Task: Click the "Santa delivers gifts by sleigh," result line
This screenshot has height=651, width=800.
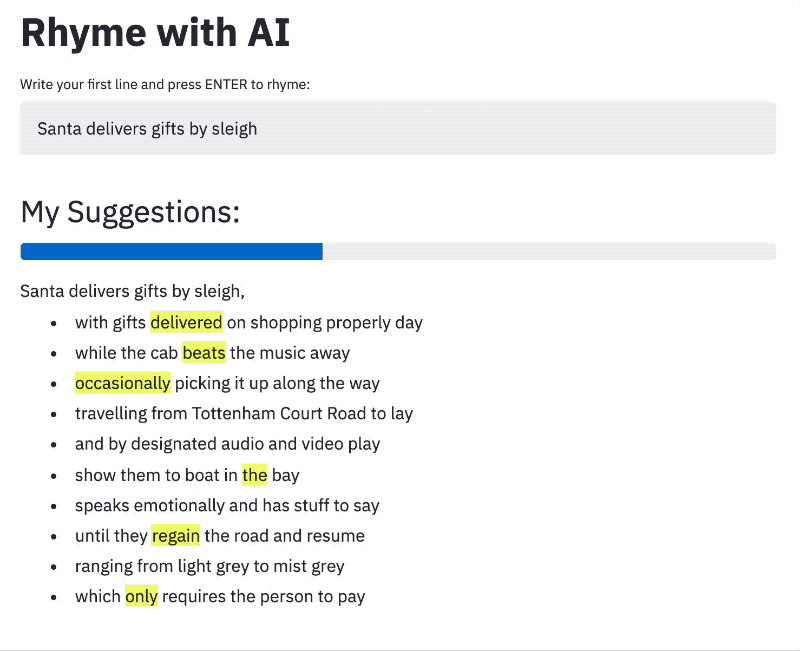Action: [132, 292]
